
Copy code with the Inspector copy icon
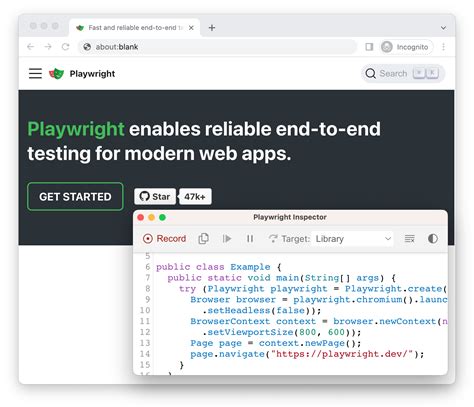point(203,239)
